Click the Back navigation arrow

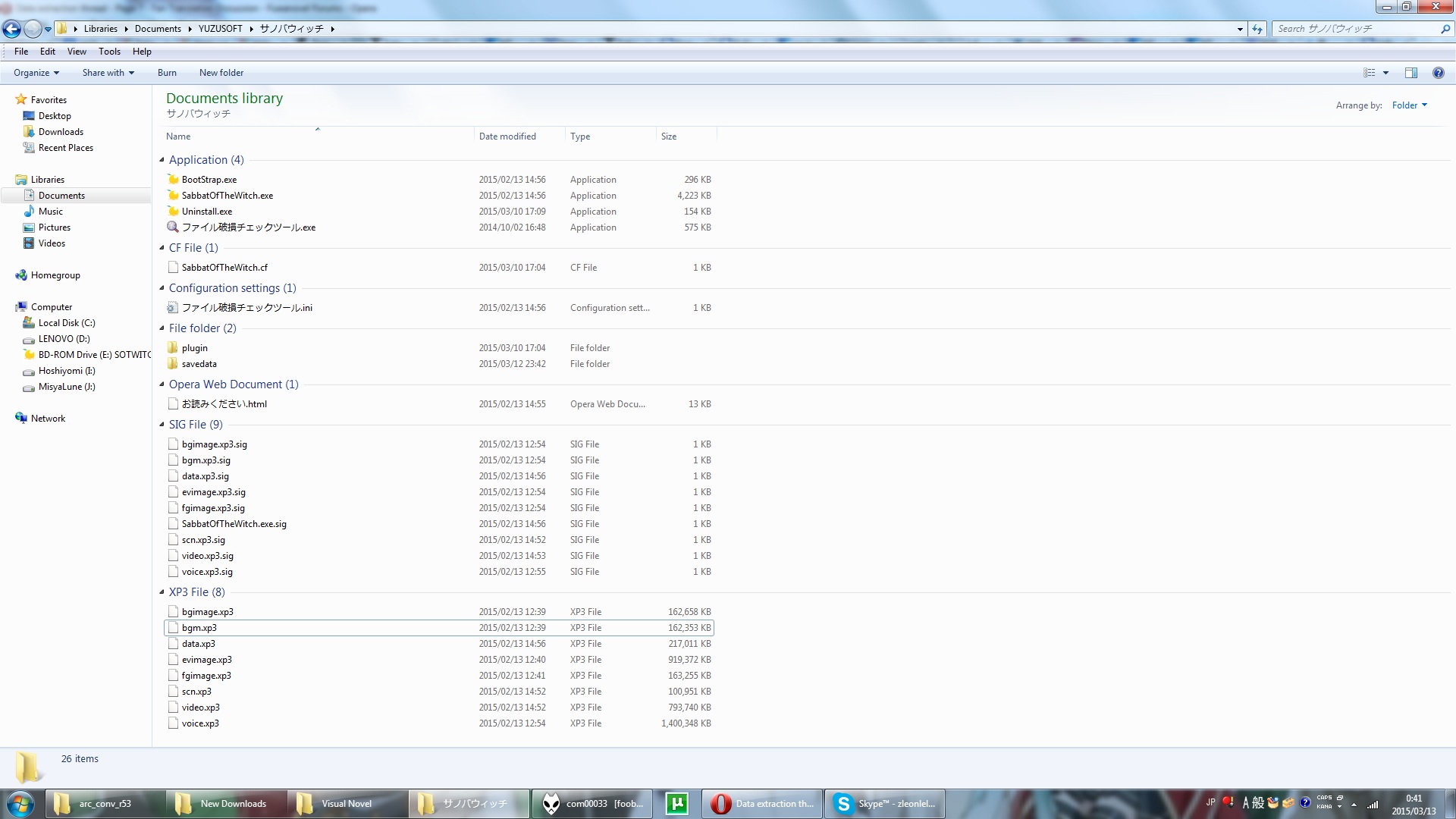pos(11,29)
